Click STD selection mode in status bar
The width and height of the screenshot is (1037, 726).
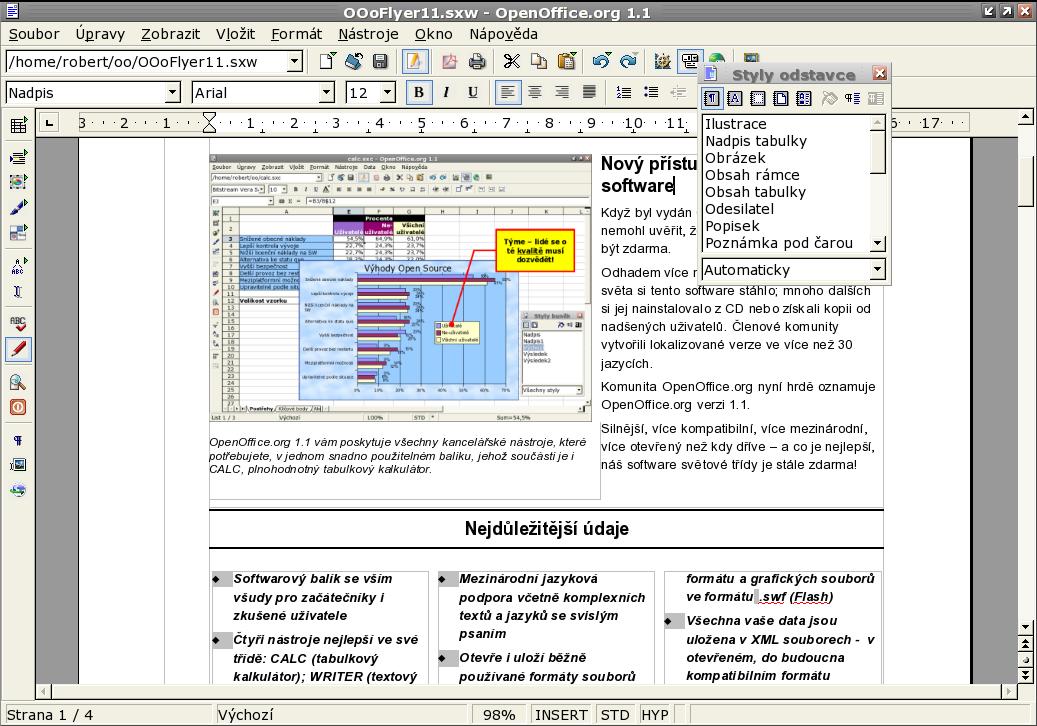pos(615,715)
